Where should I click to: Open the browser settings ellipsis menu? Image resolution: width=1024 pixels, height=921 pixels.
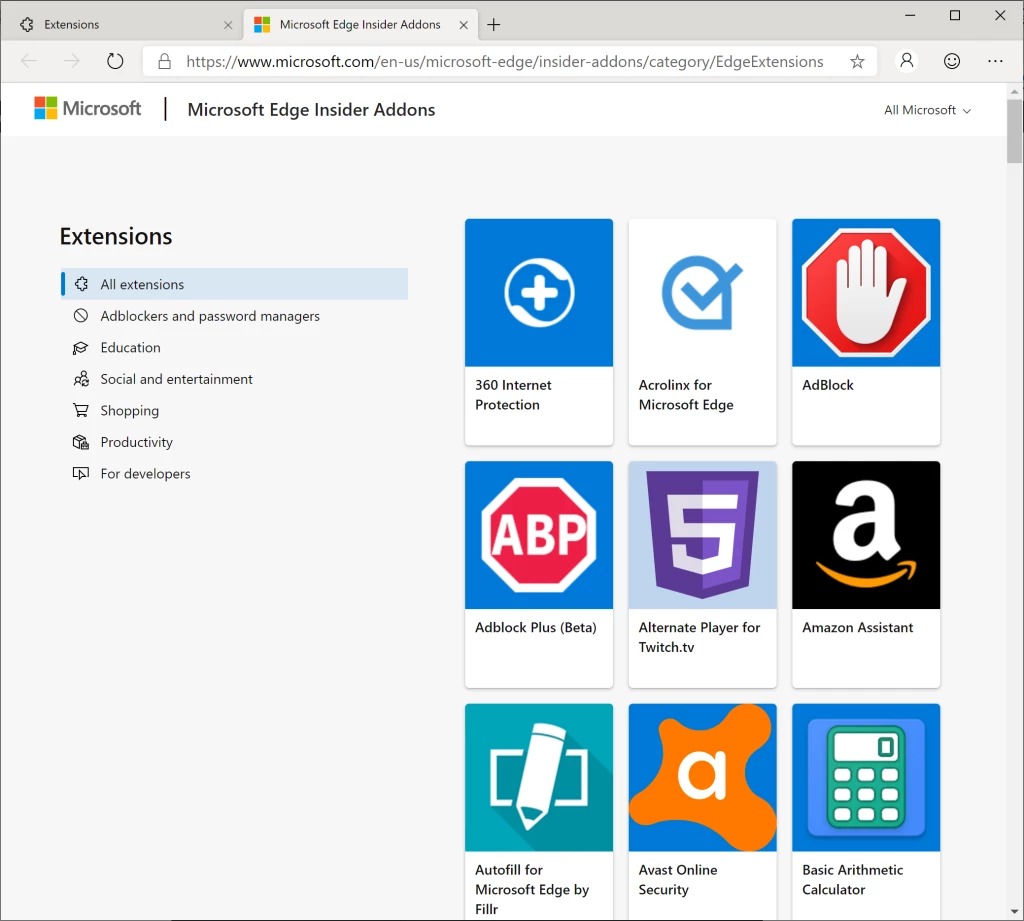point(995,62)
